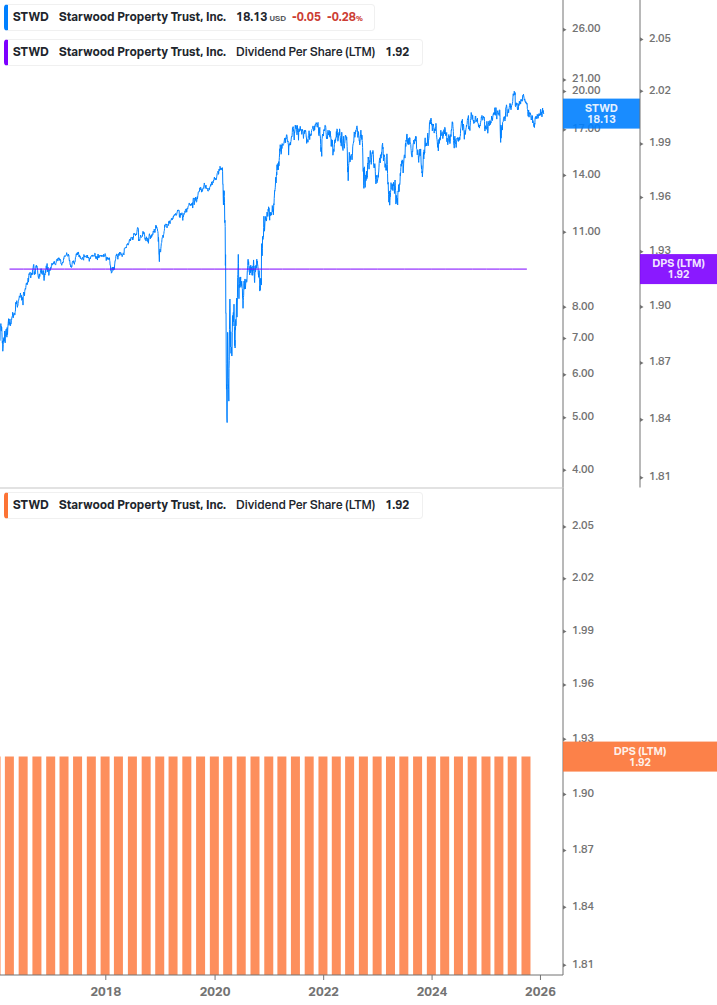Select 'Dividend Per Share (LTM)' in purple legend
The image size is (717, 1005).
(305, 52)
